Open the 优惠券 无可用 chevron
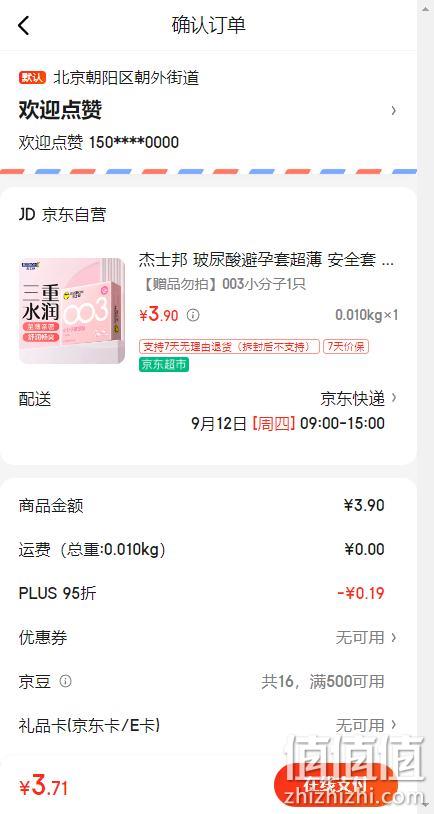 (394, 637)
